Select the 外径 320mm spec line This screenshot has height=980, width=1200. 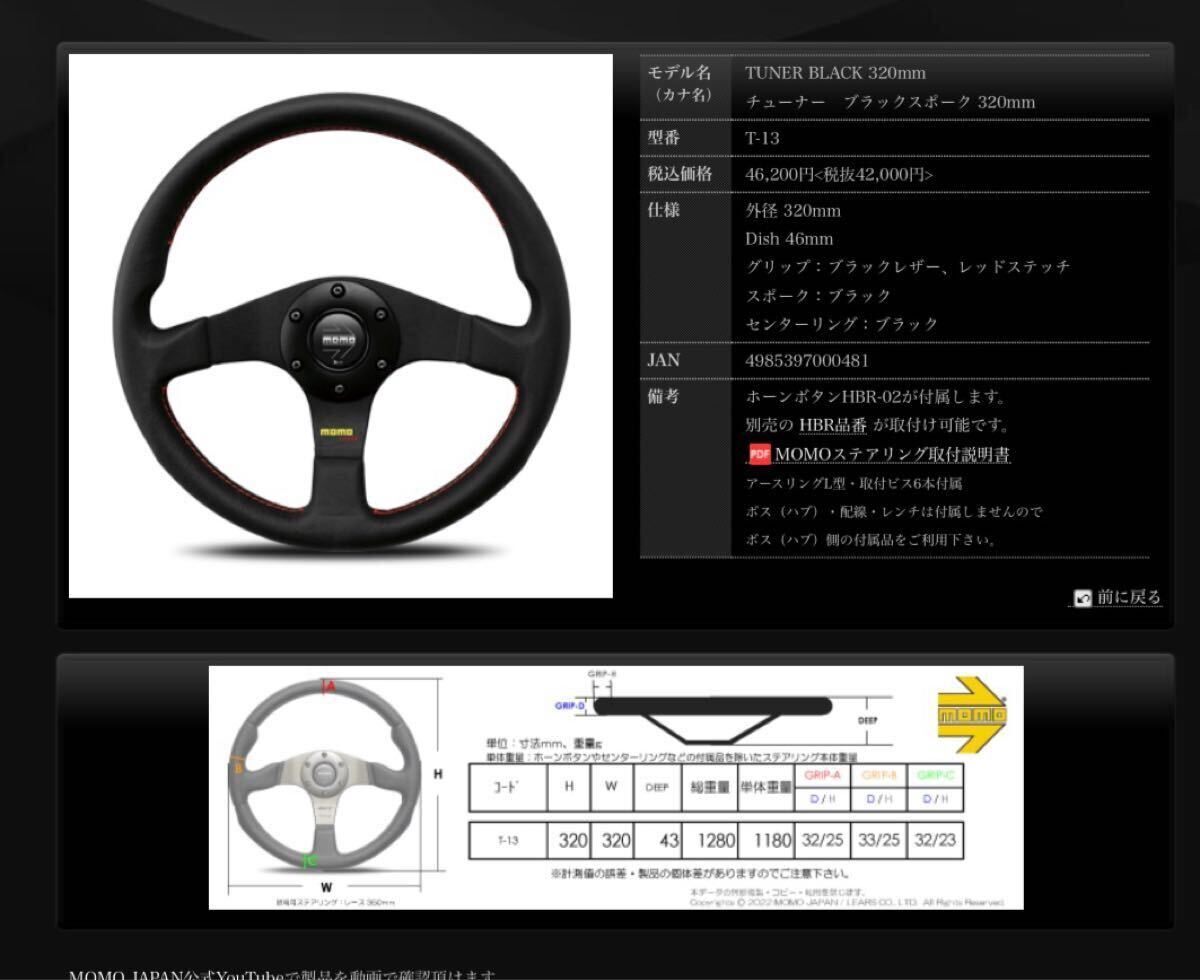pos(794,211)
